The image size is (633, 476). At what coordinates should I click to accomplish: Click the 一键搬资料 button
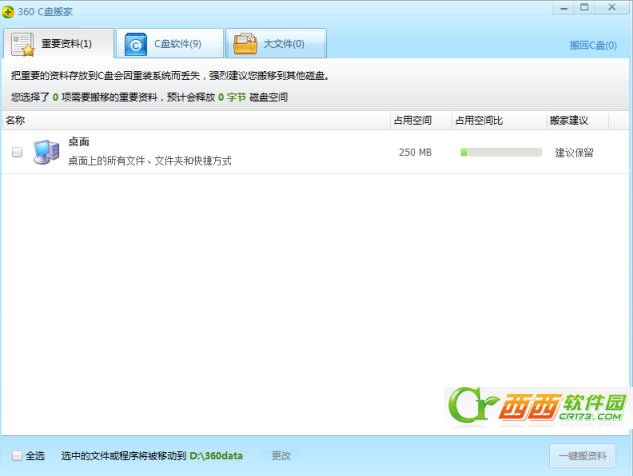click(x=583, y=456)
